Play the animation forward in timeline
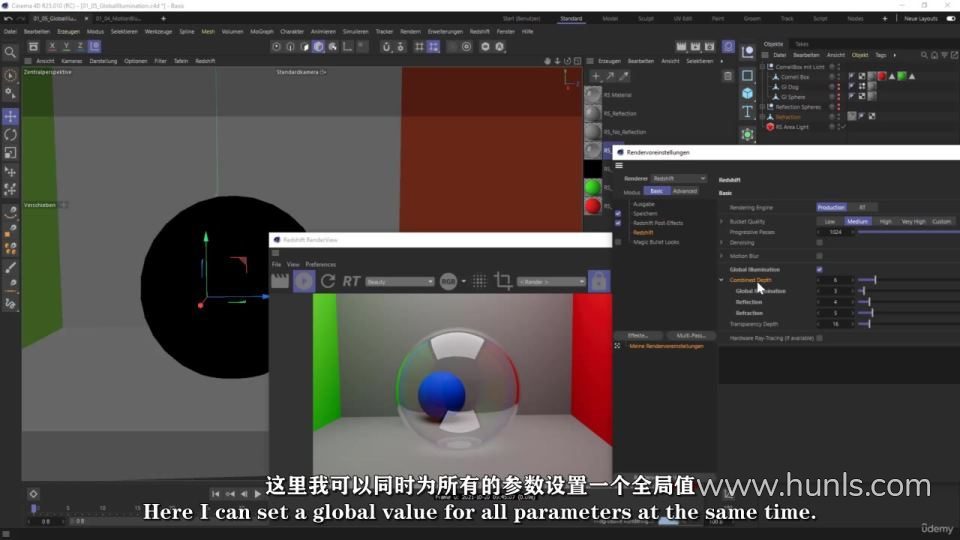 258,493
